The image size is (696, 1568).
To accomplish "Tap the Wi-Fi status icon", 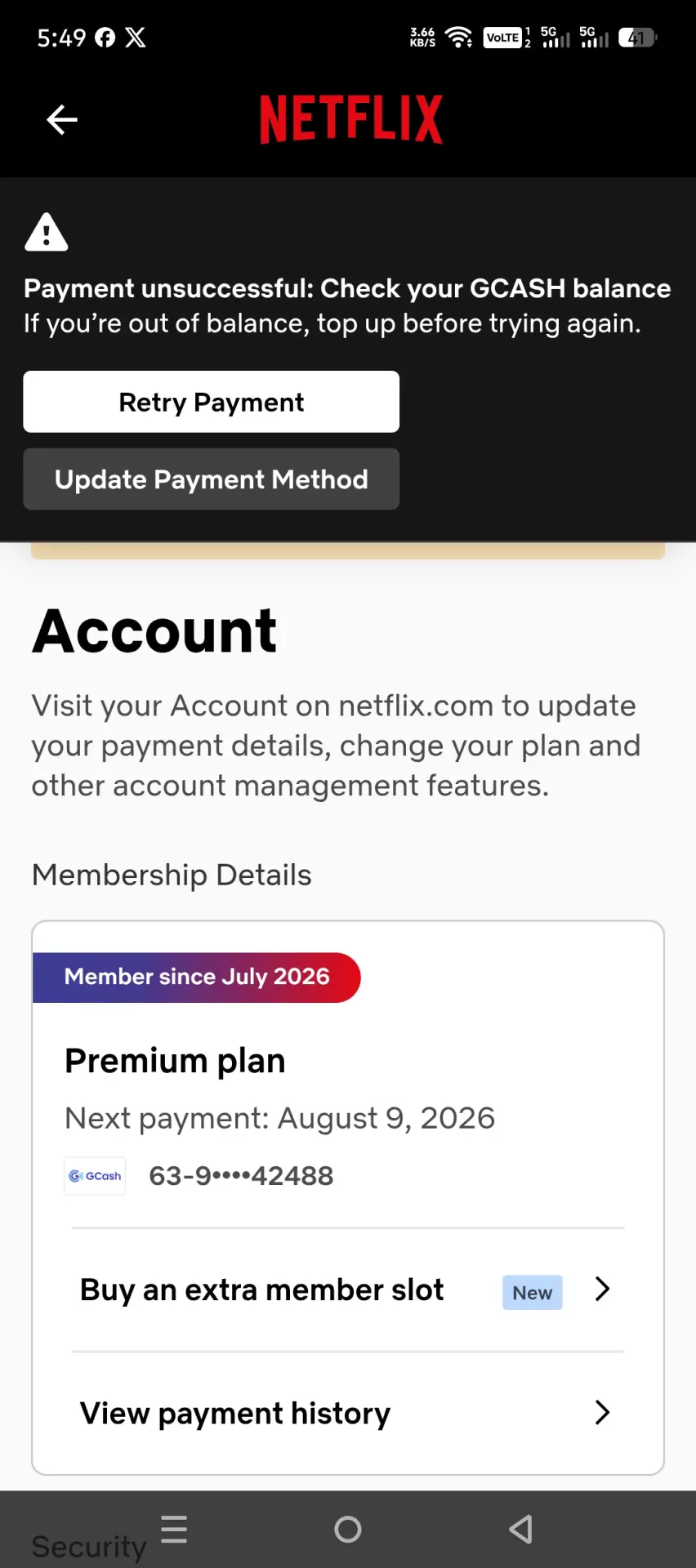I will (x=459, y=37).
